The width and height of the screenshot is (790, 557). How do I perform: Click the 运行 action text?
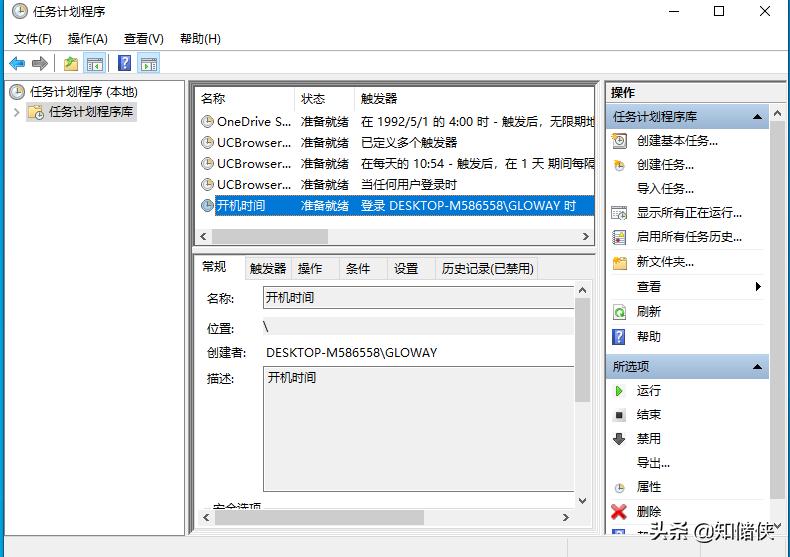click(x=648, y=390)
